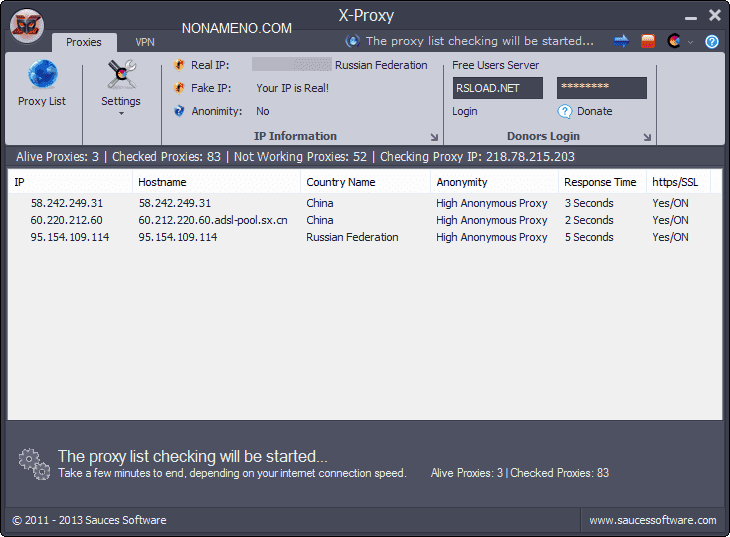Screen dimensions: 730x537
Task: Click the Settings wrench and screwdriver icon
Action: tap(121, 75)
